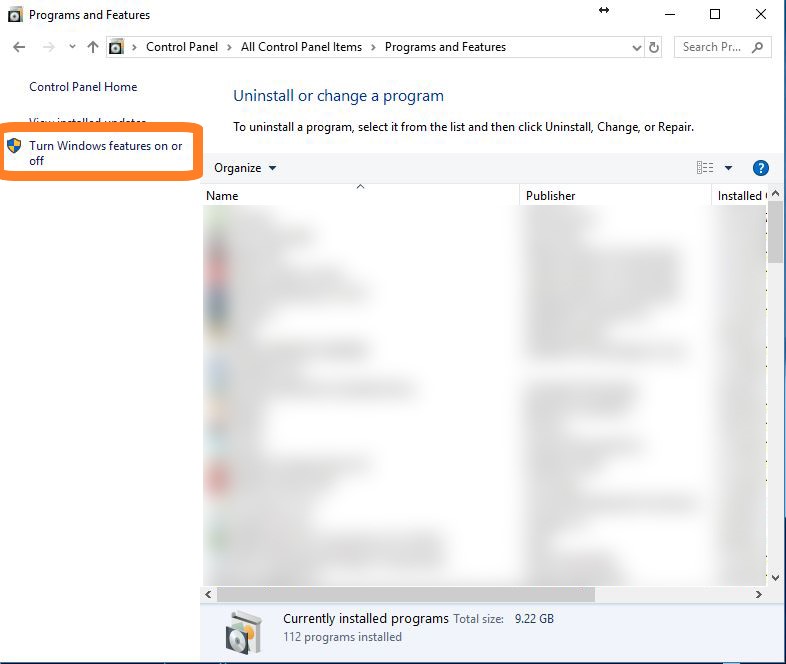Sort the list by Publisher column

(615, 195)
